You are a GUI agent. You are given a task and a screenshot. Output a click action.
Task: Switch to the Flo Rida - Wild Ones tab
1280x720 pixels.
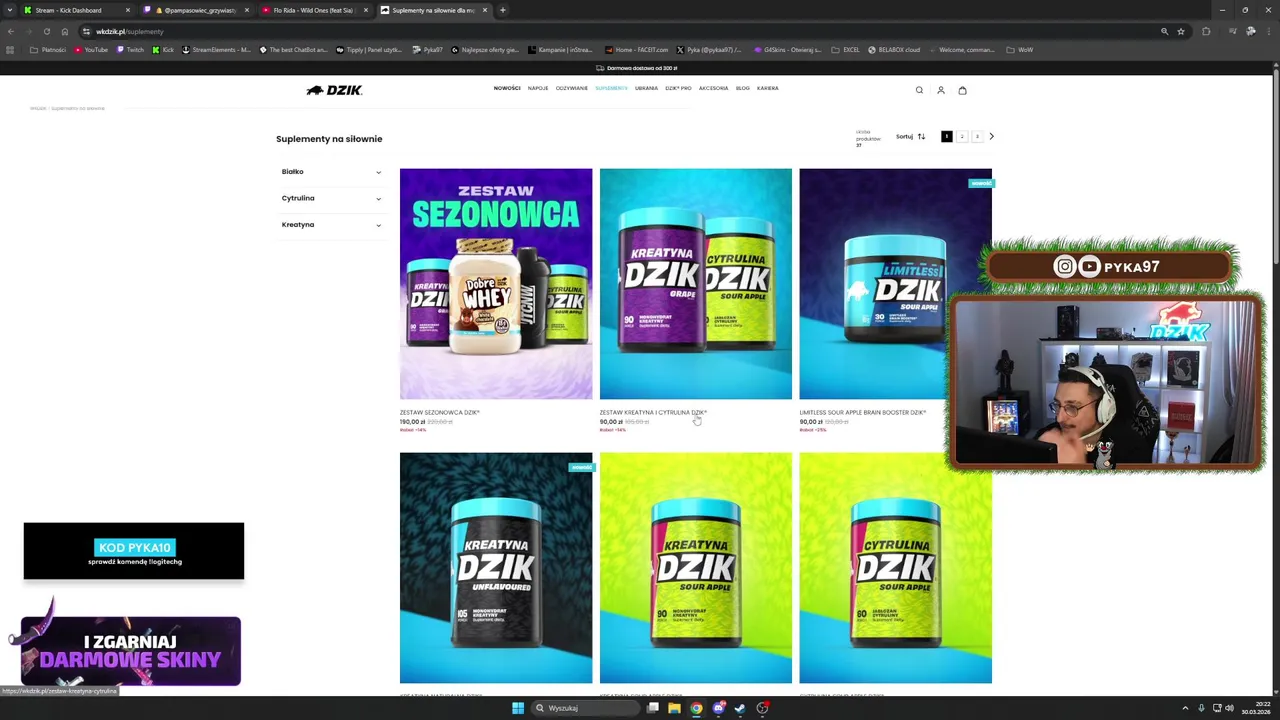315,10
